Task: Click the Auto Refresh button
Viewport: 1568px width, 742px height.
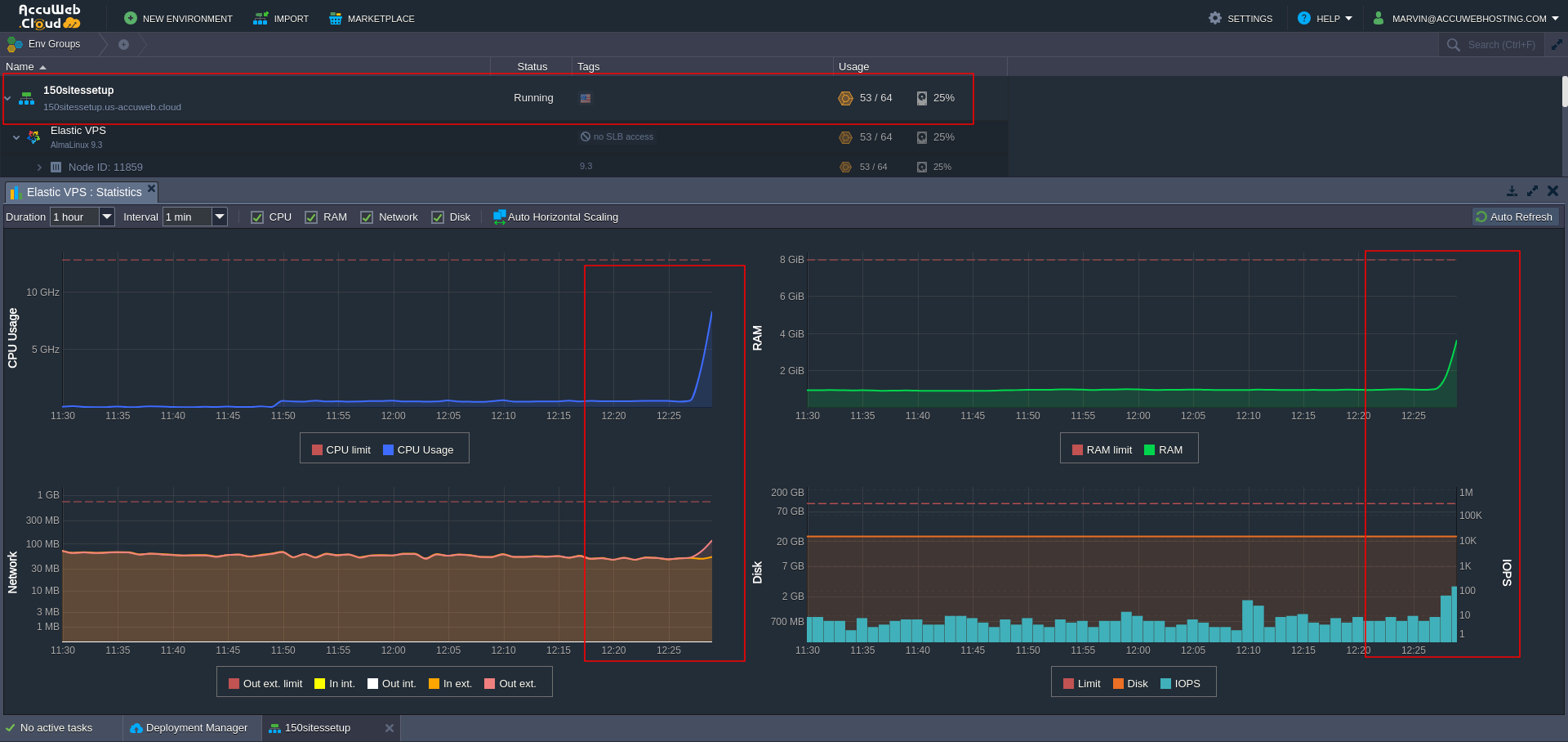Action: click(1515, 217)
